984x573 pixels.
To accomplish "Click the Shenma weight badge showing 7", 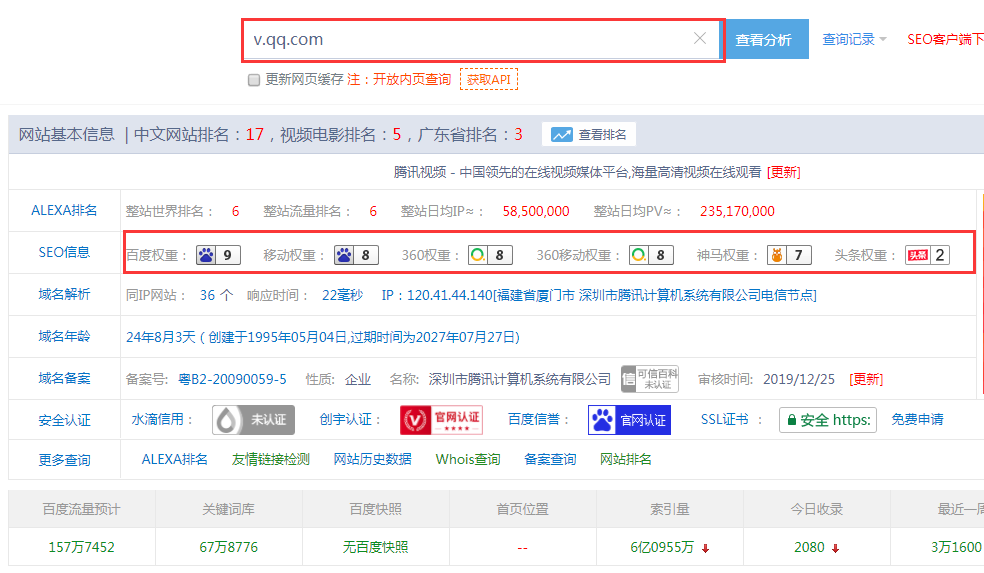I will pyautogui.click(x=788, y=255).
